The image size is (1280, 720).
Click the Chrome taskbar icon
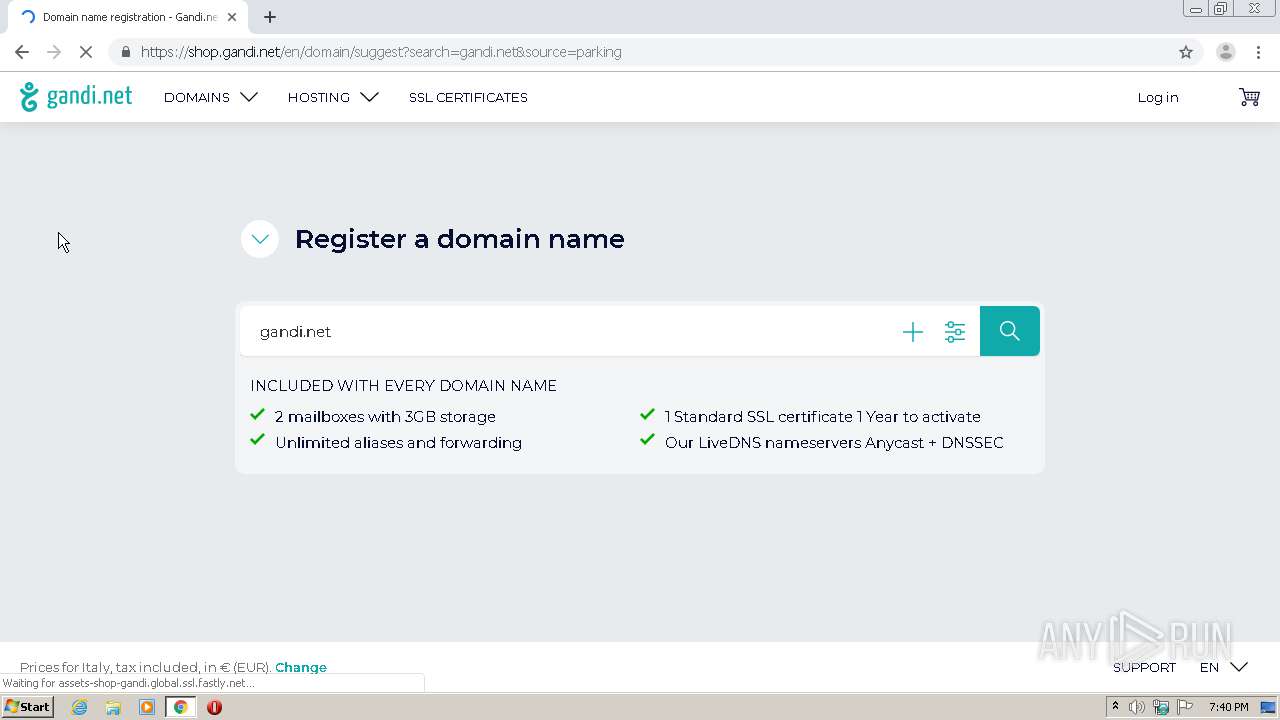(180, 707)
